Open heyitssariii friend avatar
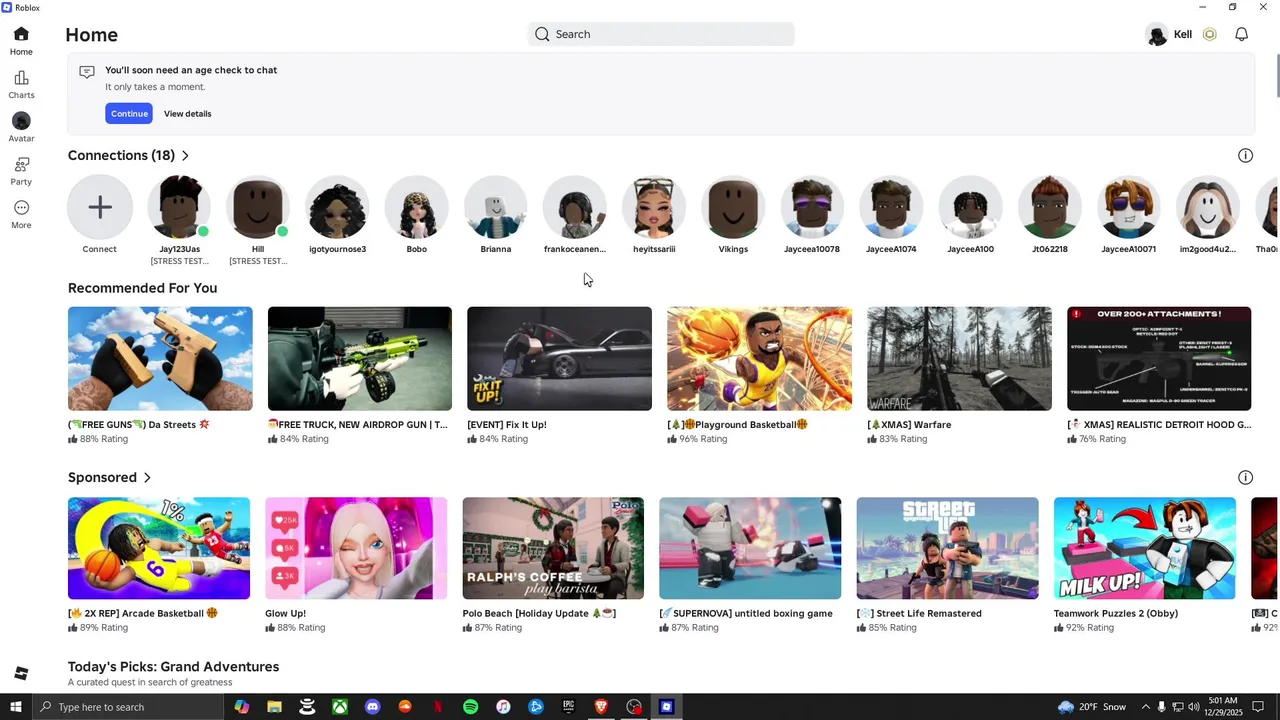The width and height of the screenshot is (1280, 720). click(x=654, y=207)
